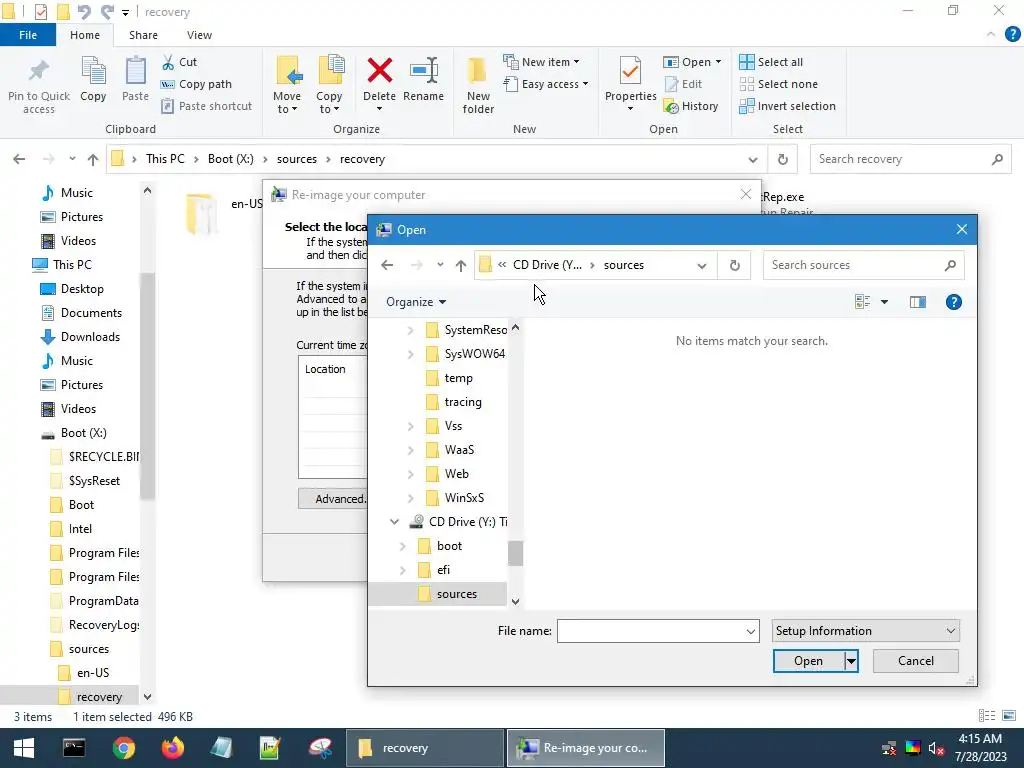Click the Paste clipboard icon
The width and height of the screenshot is (1024, 768).
135,71
